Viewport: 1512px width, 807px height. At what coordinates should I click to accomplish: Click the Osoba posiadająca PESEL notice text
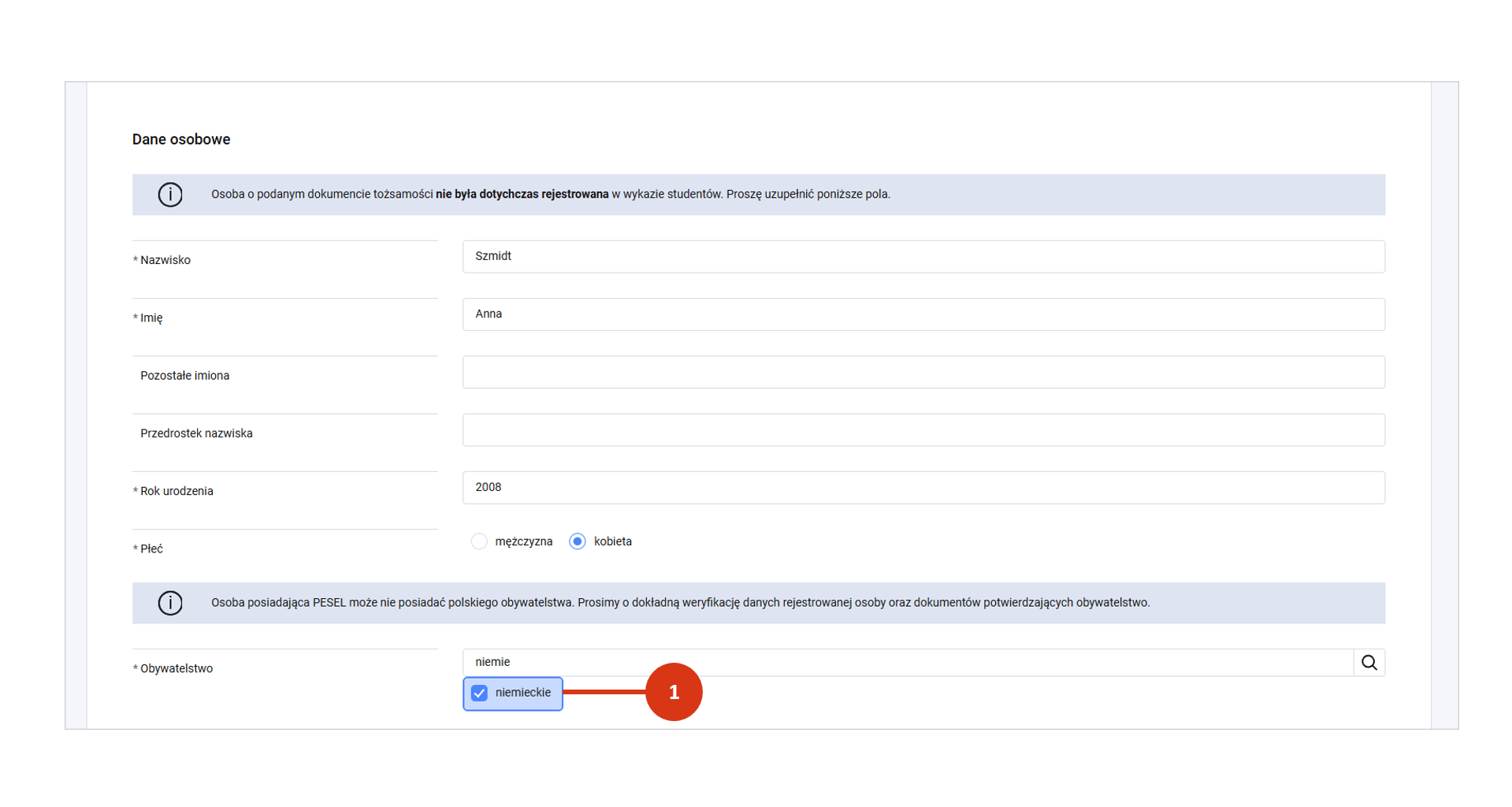point(680,603)
